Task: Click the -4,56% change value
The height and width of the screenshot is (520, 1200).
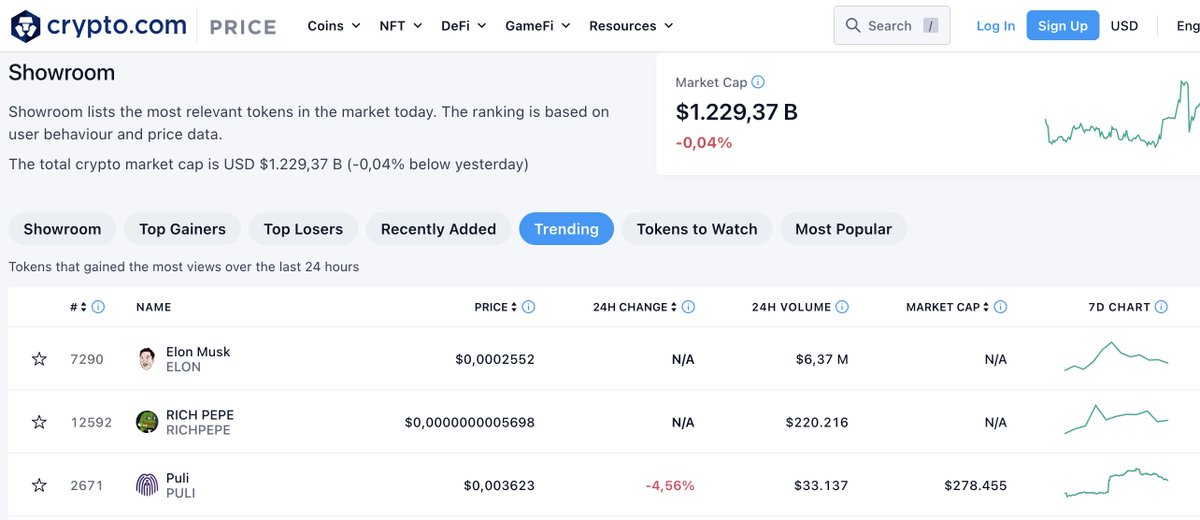Action: tap(668, 485)
